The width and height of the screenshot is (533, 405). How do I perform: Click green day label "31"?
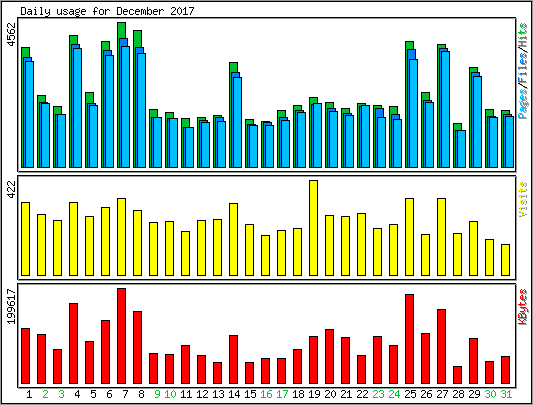tap(506, 394)
